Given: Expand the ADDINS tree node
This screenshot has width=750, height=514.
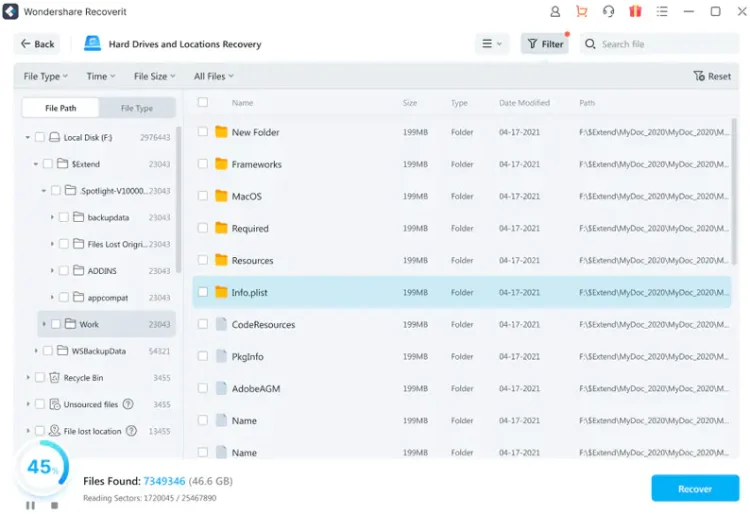Looking at the screenshot, I should [52, 271].
